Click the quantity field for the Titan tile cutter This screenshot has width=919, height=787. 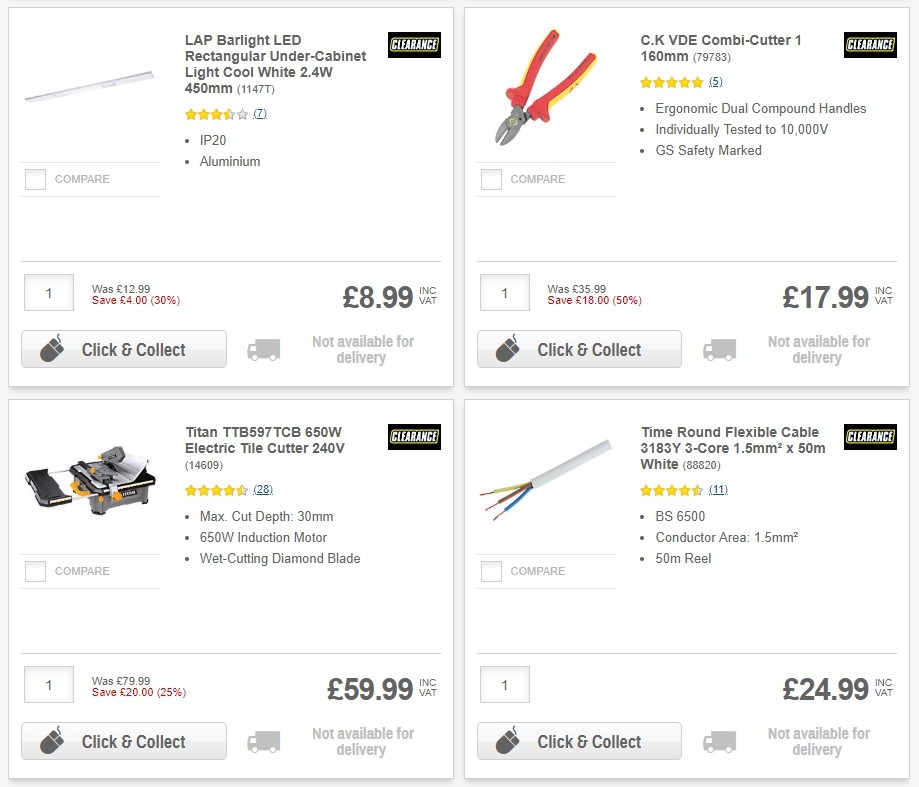49,684
